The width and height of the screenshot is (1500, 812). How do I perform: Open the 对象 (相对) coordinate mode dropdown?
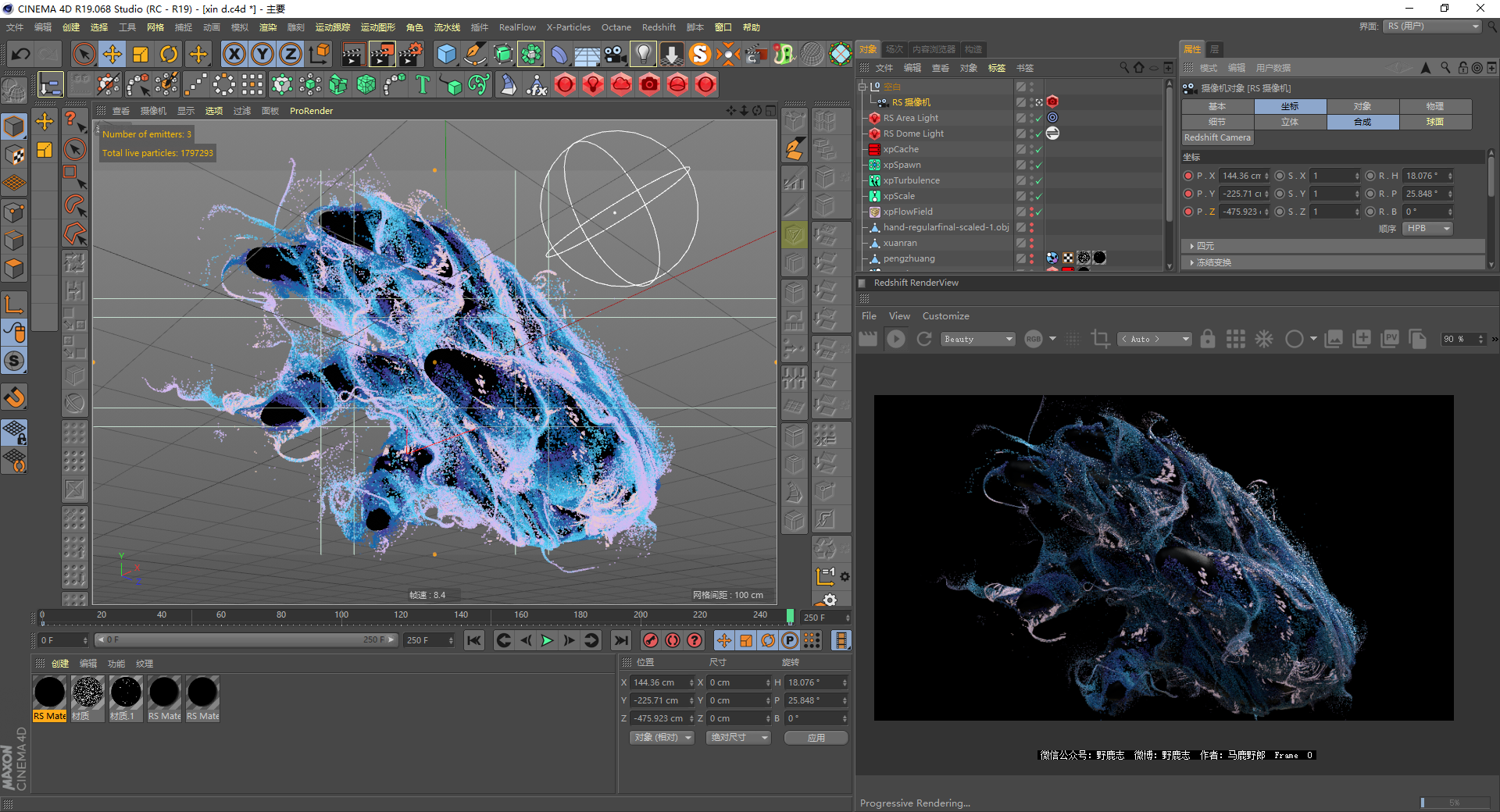(x=662, y=738)
